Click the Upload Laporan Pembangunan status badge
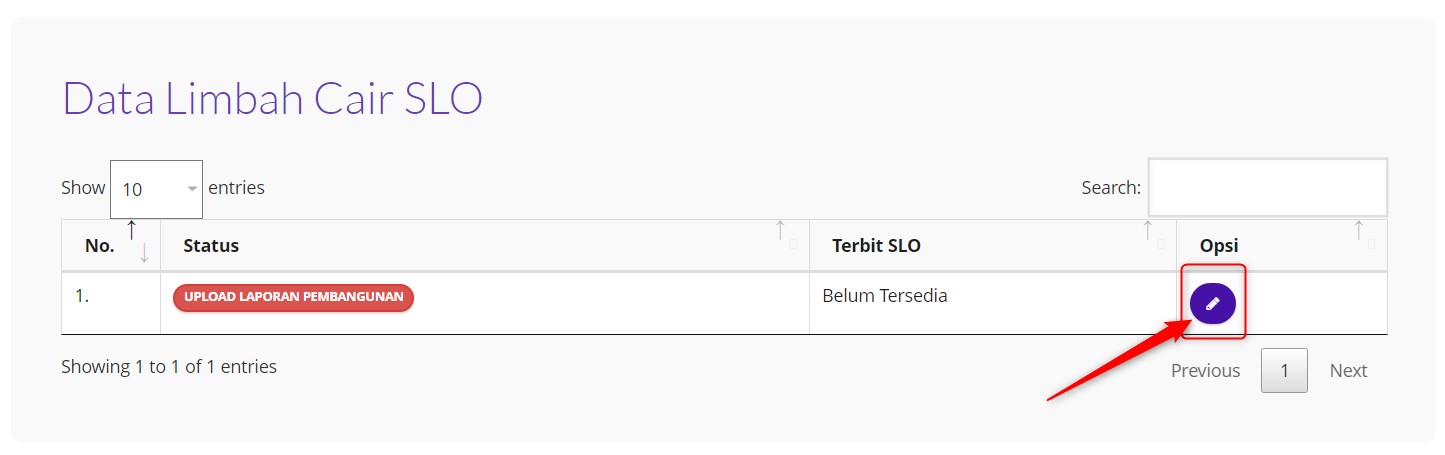 [293, 297]
